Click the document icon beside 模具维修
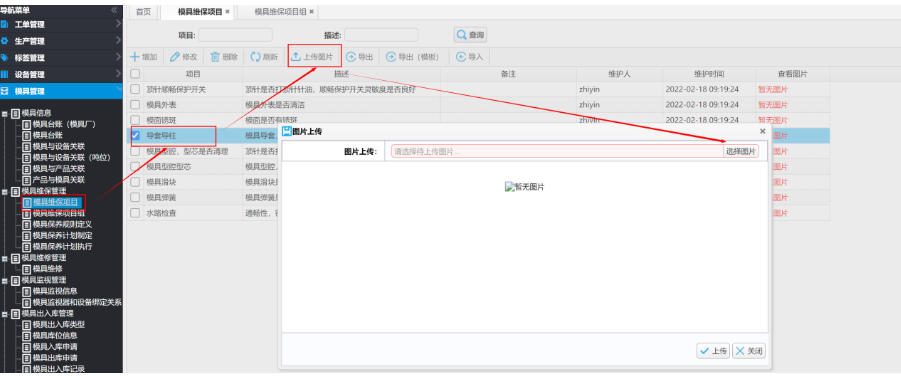The image size is (901, 376). click(x=26, y=268)
